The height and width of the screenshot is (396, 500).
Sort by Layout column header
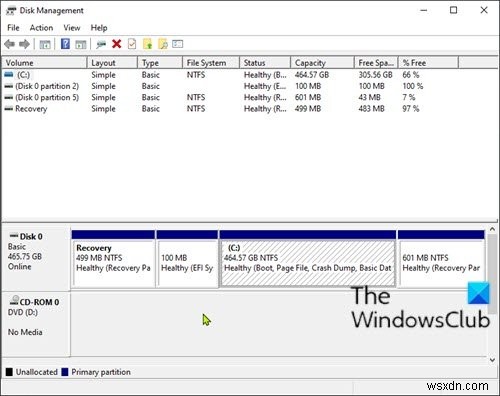112,63
